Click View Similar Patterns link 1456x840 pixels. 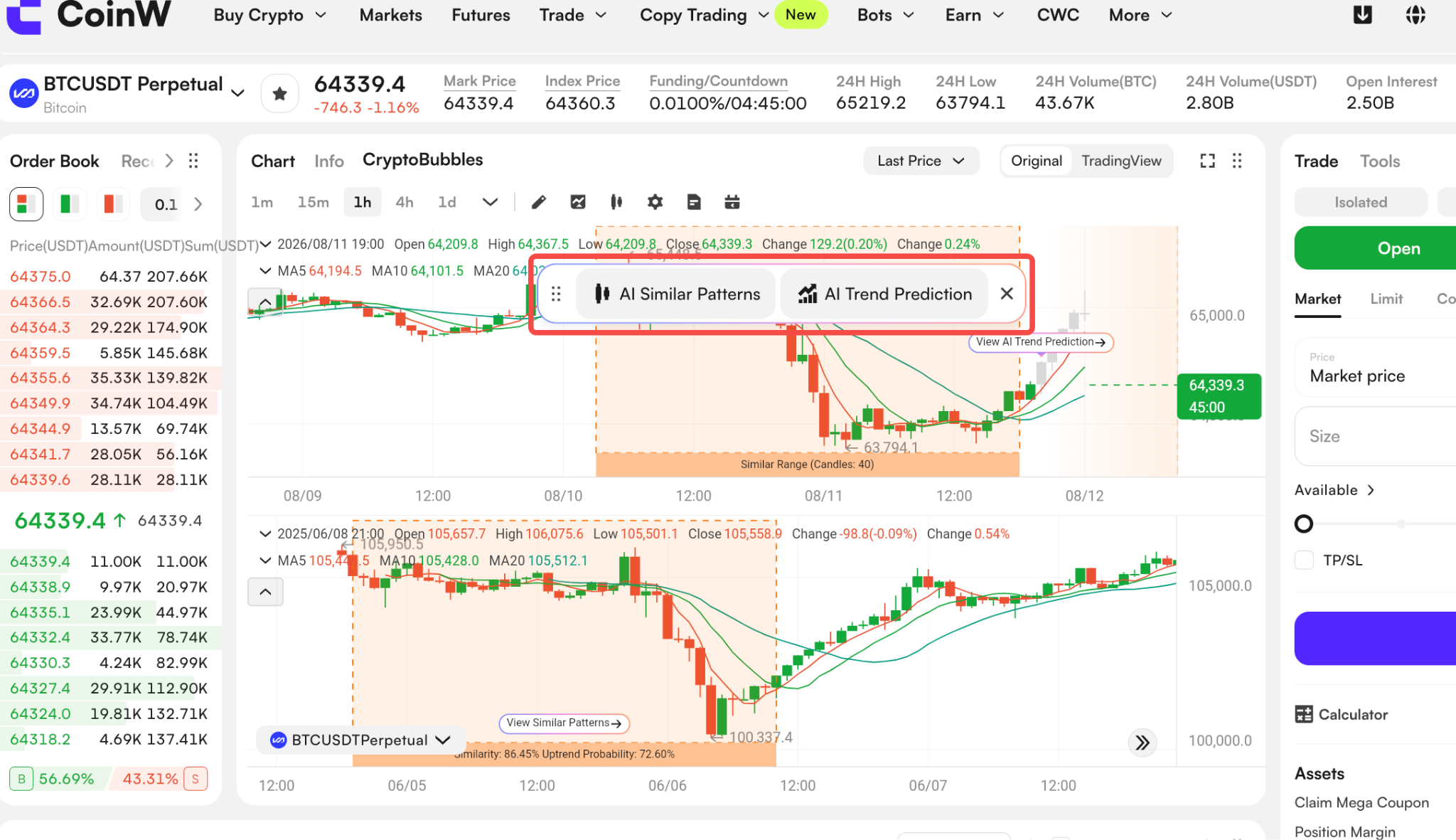[x=564, y=723]
